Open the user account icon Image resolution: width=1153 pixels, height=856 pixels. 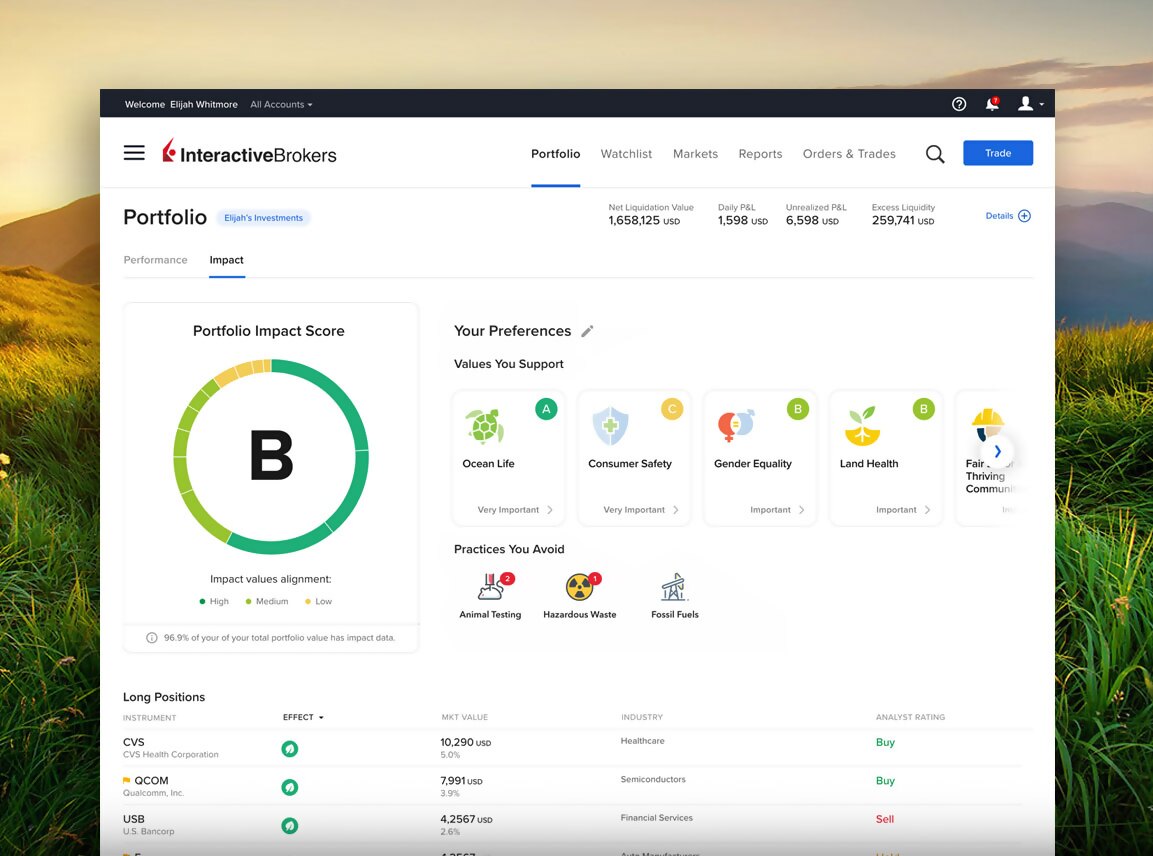point(1025,104)
